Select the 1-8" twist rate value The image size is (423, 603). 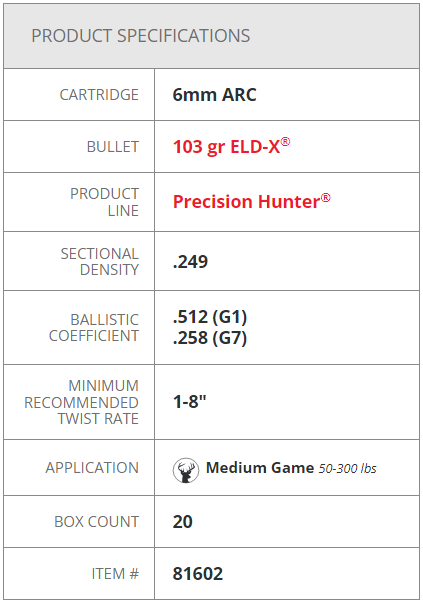coord(190,402)
